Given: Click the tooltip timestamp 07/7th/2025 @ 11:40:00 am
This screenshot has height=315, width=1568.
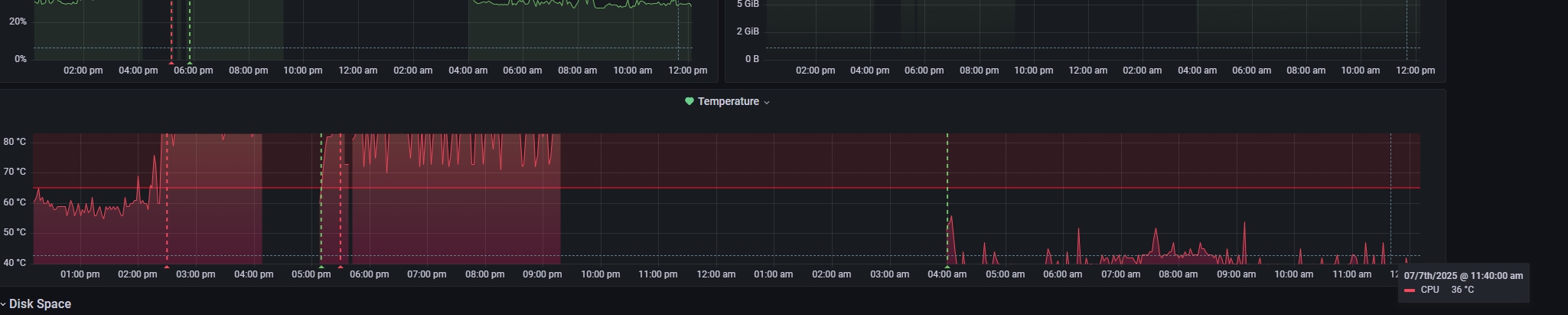Looking at the screenshot, I should [x=1463, y=275].
